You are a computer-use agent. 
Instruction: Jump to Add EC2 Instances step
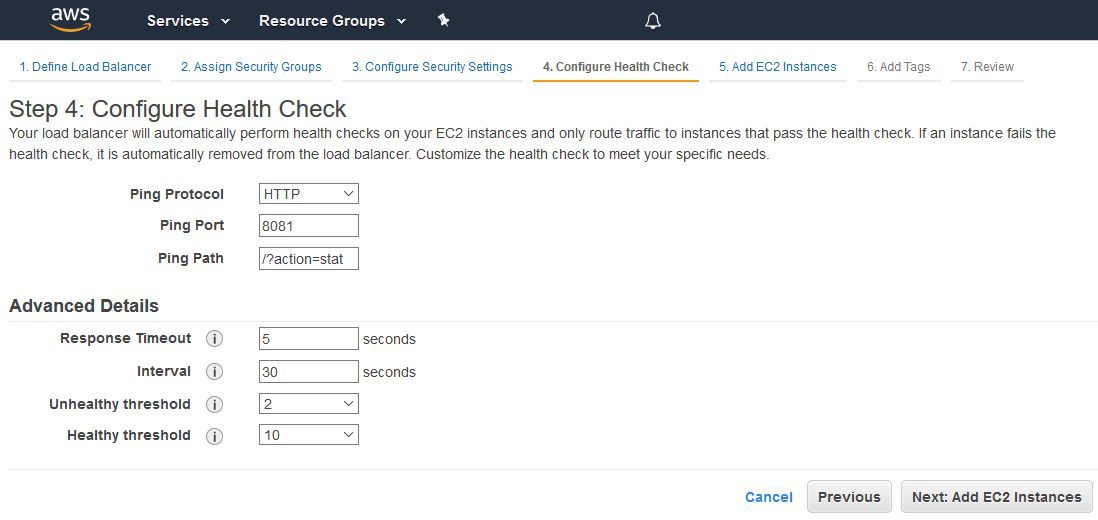(777, 67)
